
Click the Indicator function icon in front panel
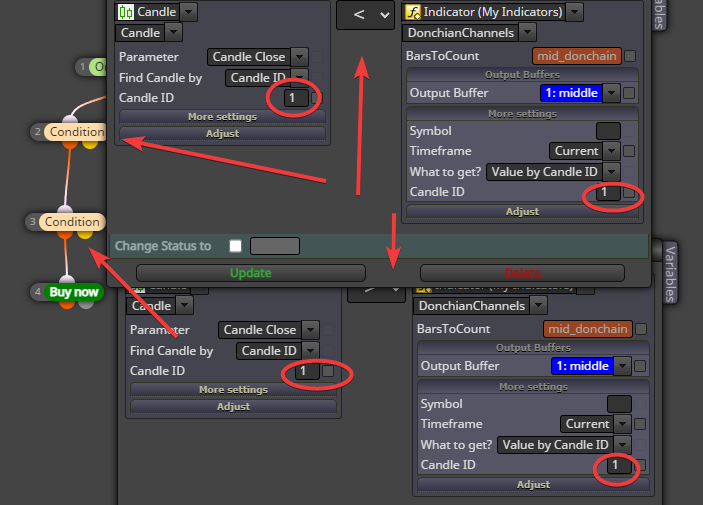[413, 12]
